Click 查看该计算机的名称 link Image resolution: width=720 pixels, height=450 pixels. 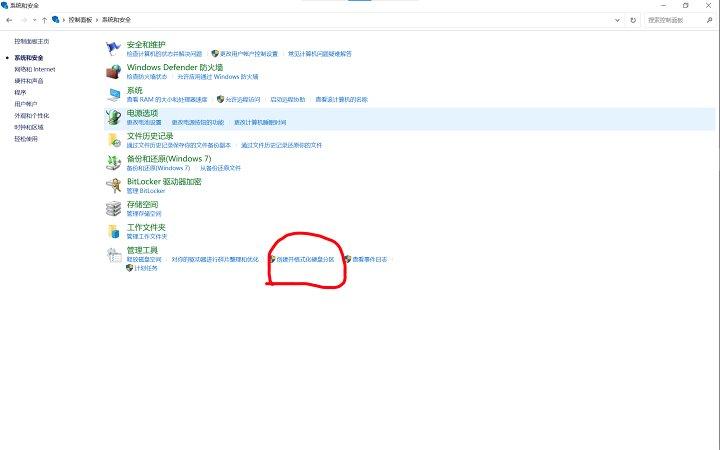(342, 100)
